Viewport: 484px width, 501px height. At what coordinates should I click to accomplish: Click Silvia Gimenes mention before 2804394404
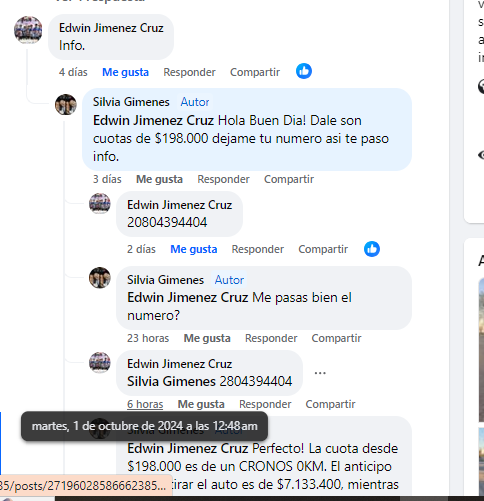click(x=171, y=382)
